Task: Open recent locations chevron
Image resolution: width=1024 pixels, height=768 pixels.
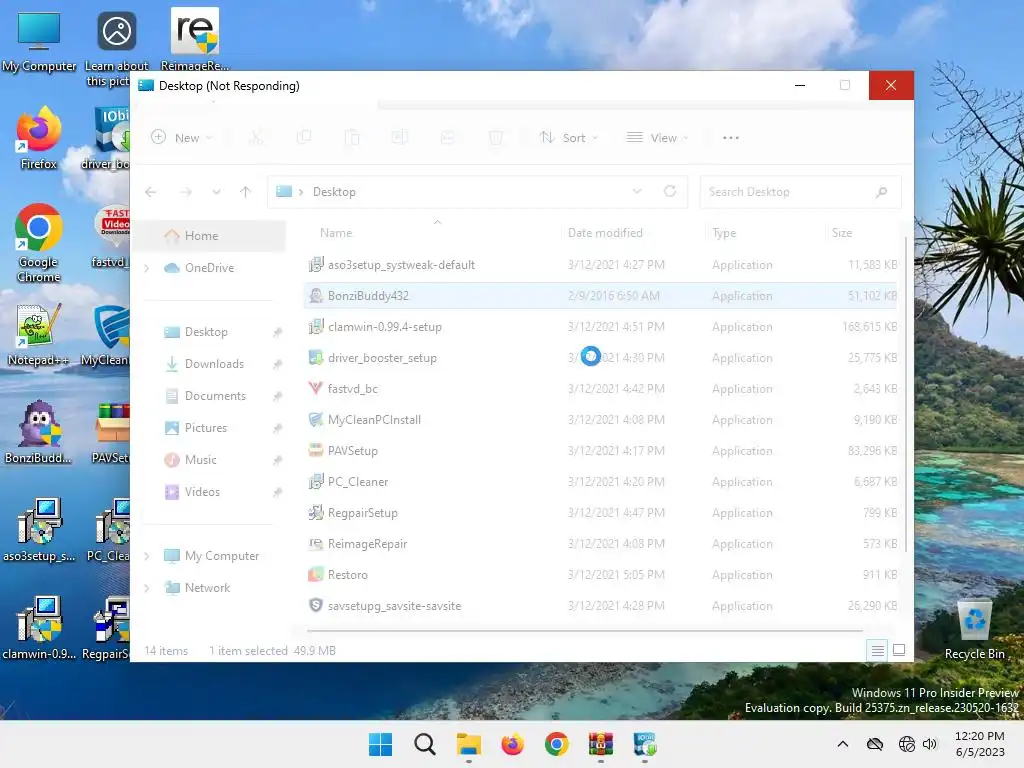Action: click(x=216, y=192)
